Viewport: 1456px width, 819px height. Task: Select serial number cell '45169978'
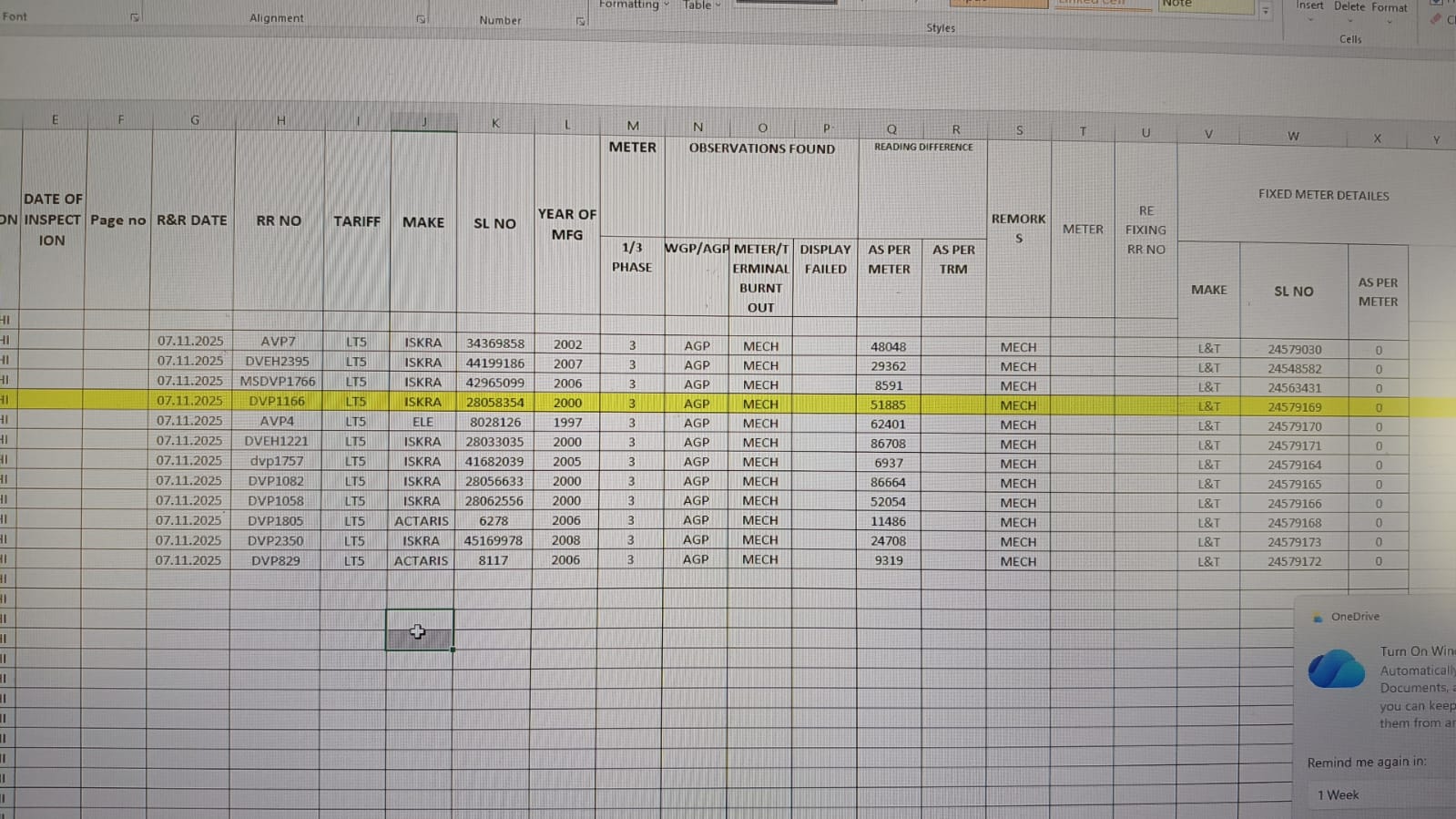pos(494,541)
